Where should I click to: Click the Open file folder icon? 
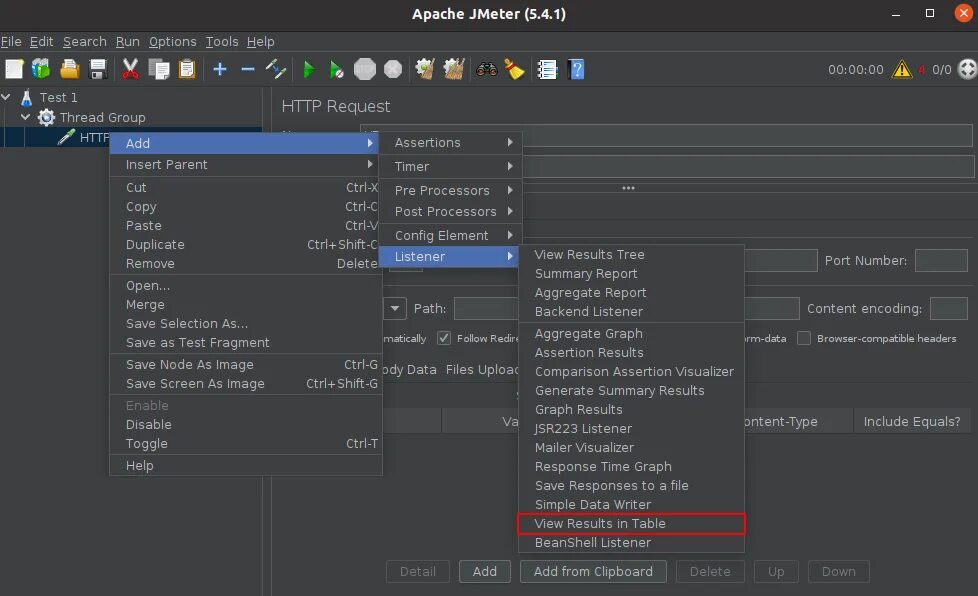(x=69, y=69)
